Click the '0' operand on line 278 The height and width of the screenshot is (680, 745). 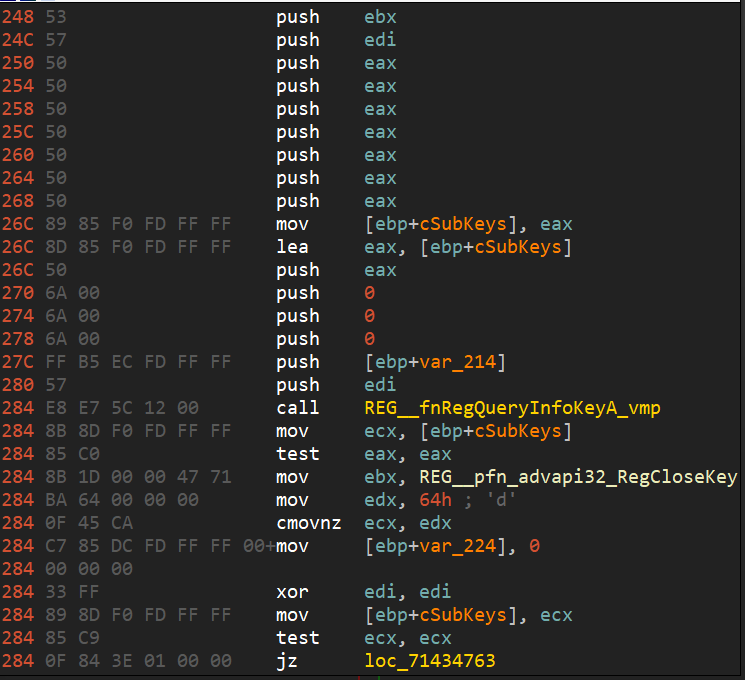coord(370,339)
